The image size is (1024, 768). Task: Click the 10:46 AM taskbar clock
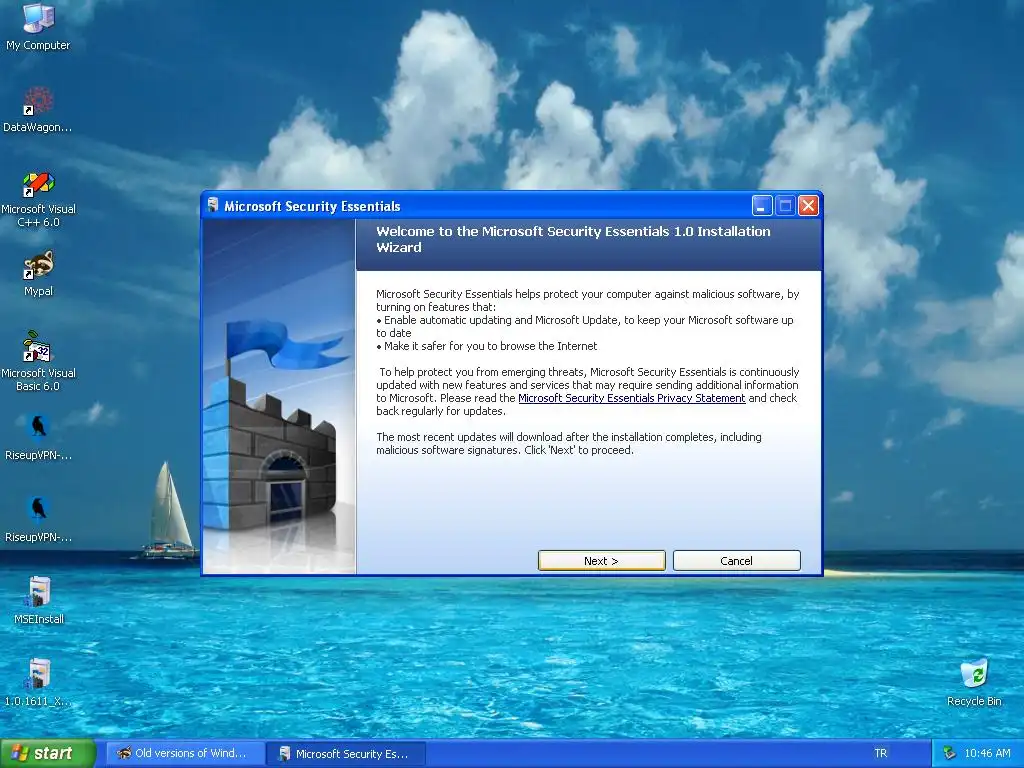[x=987, y=754]
